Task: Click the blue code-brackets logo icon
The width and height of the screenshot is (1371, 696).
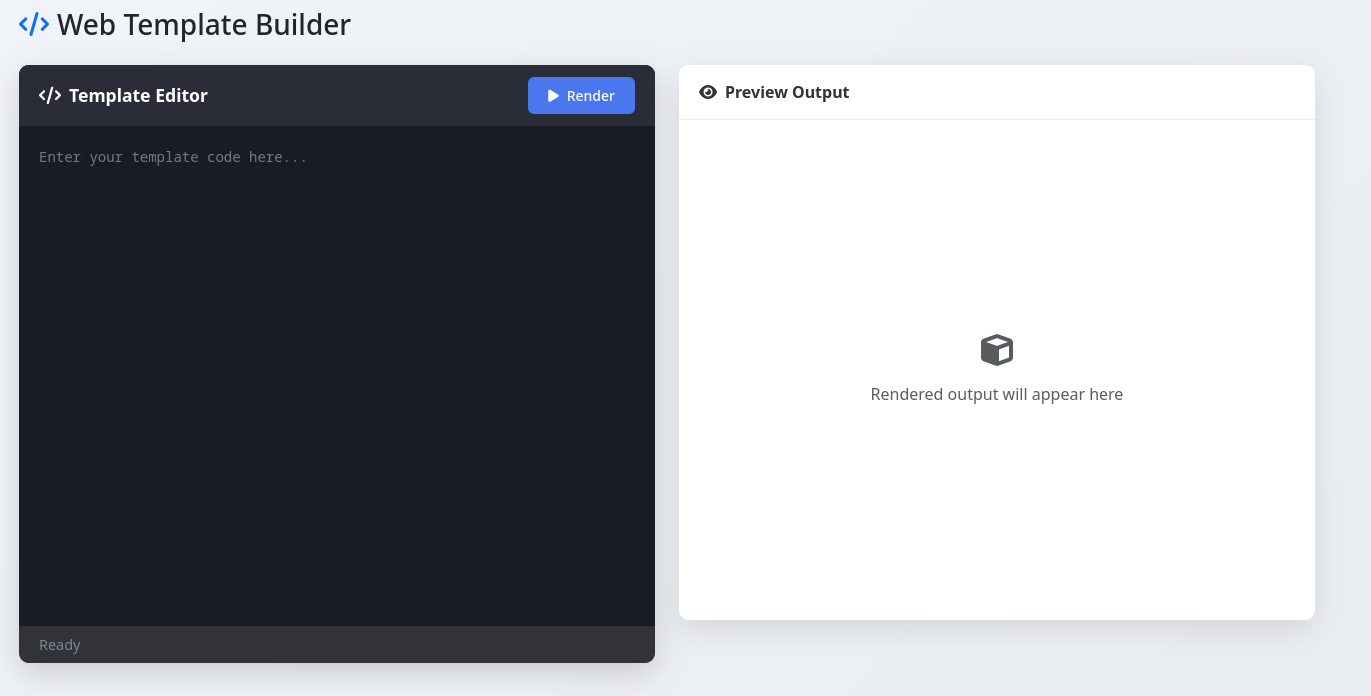Action: click(x=34, y=24)
